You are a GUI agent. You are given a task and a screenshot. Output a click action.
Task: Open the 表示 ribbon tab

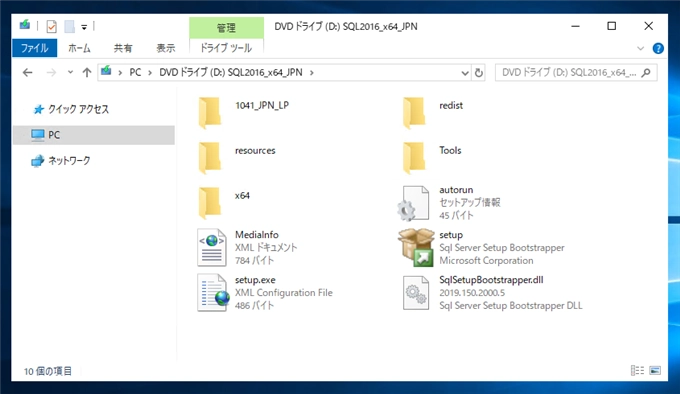pyautogui.click(x=166, y=48)
